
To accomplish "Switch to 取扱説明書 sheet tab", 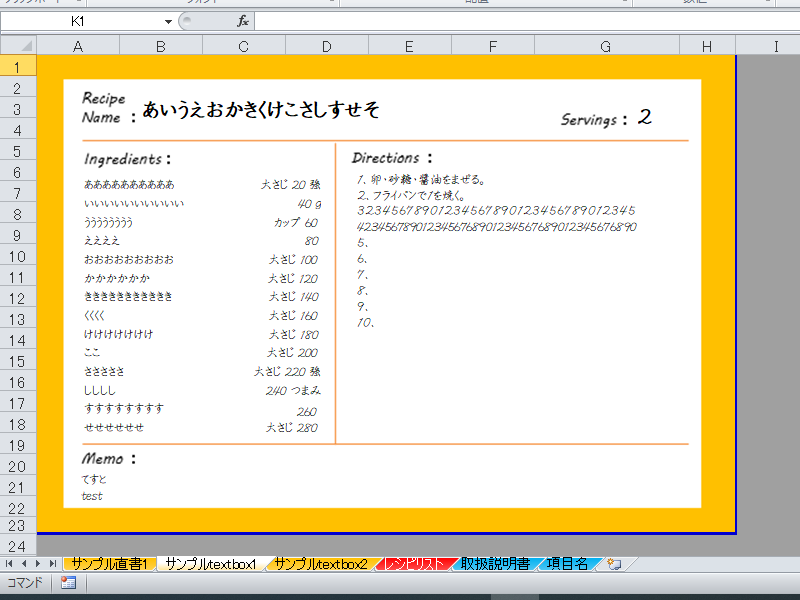I will click(x=495, y=564).
